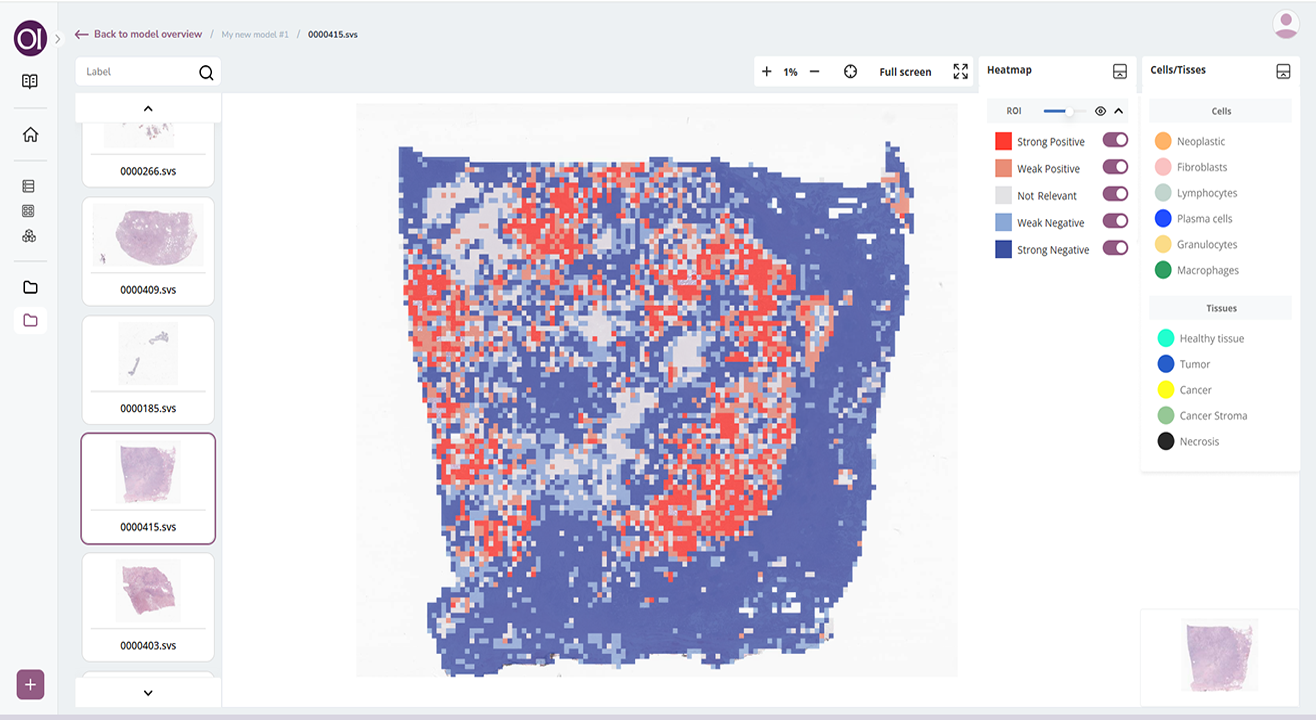Viewport: 1316px width, 720px height.
Task: Disable the Strong Positive toggle
Action: click(x=1115, y=141)
